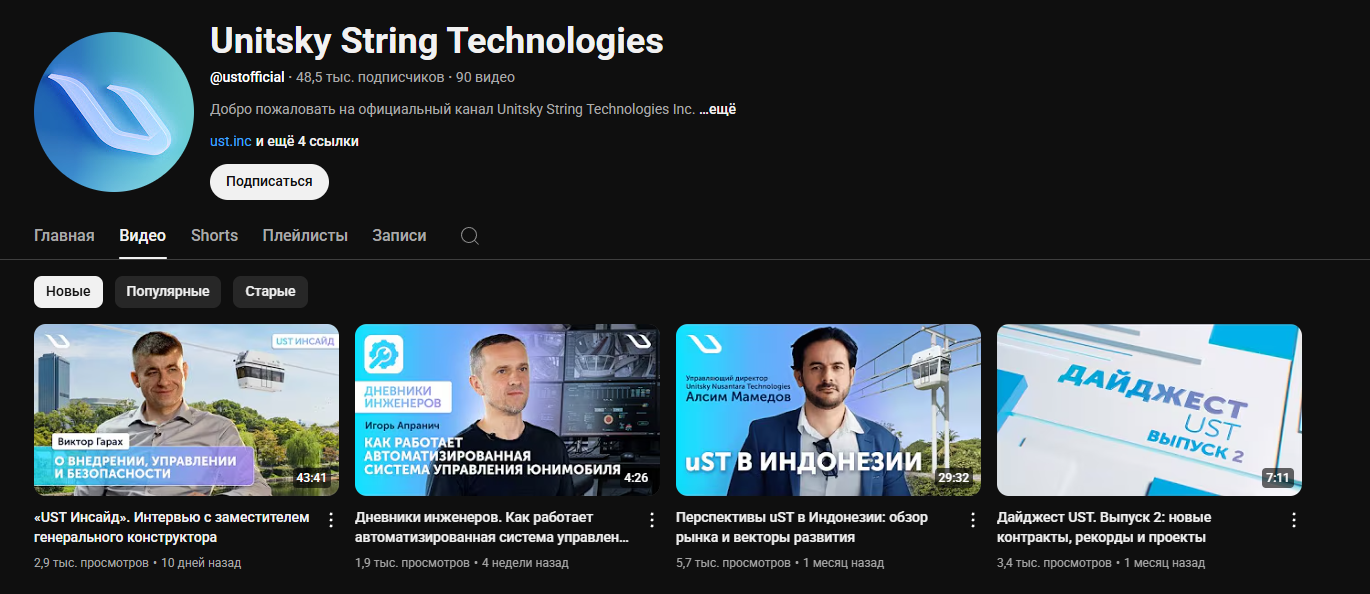Open the ust.inc link
Screen dimensions: 1370x594
(231, 141)
